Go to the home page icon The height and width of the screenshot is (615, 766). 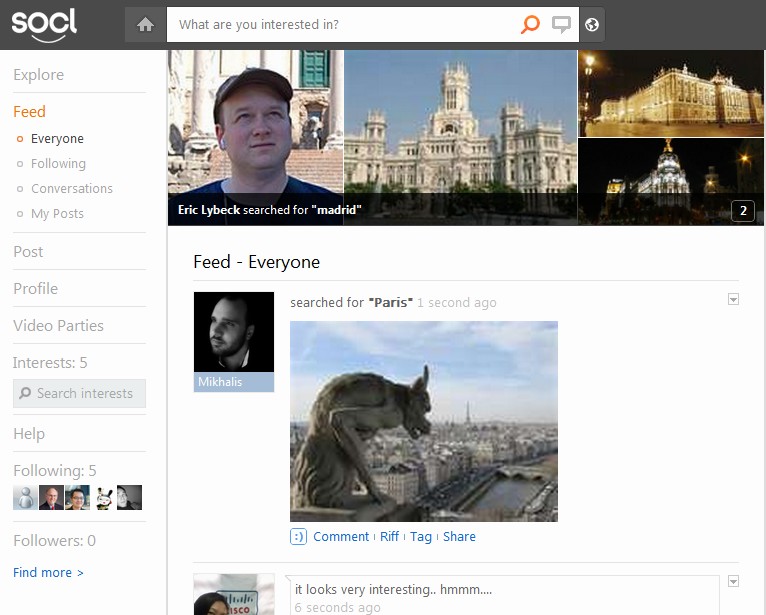146,25
